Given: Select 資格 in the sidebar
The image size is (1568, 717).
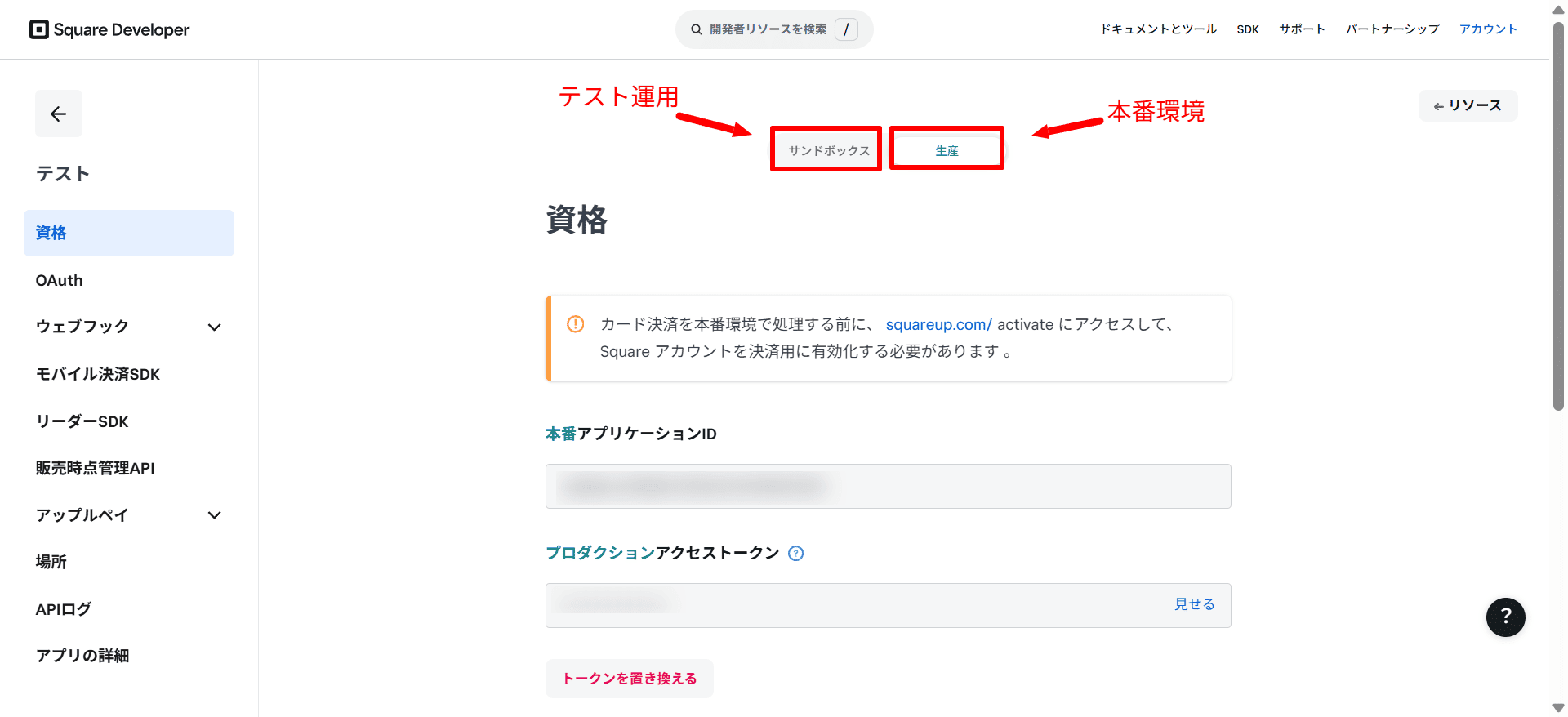Looking at the screenshot, I should [x=129, y=233].
